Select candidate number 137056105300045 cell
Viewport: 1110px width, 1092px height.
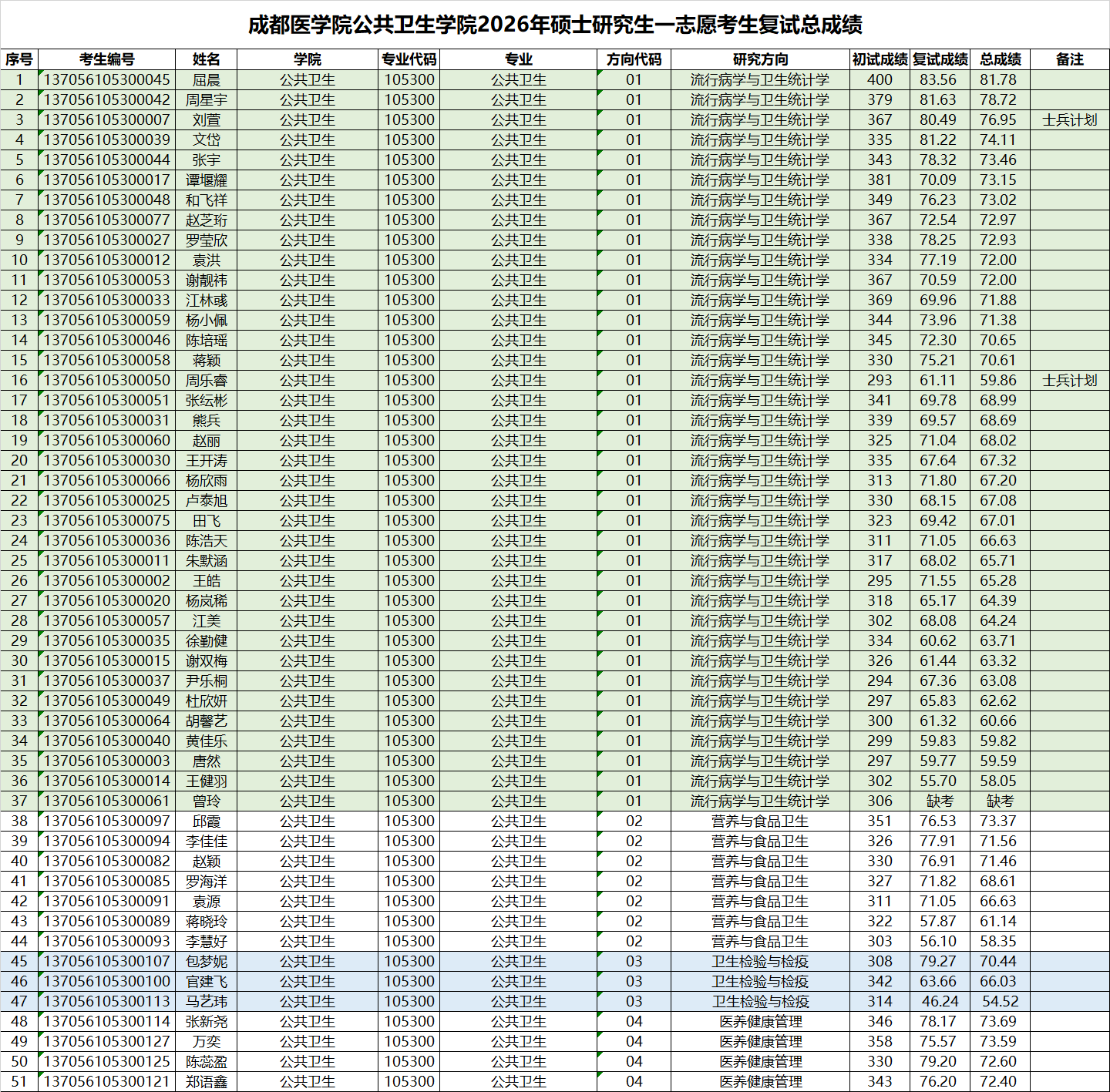coord(106,79)
